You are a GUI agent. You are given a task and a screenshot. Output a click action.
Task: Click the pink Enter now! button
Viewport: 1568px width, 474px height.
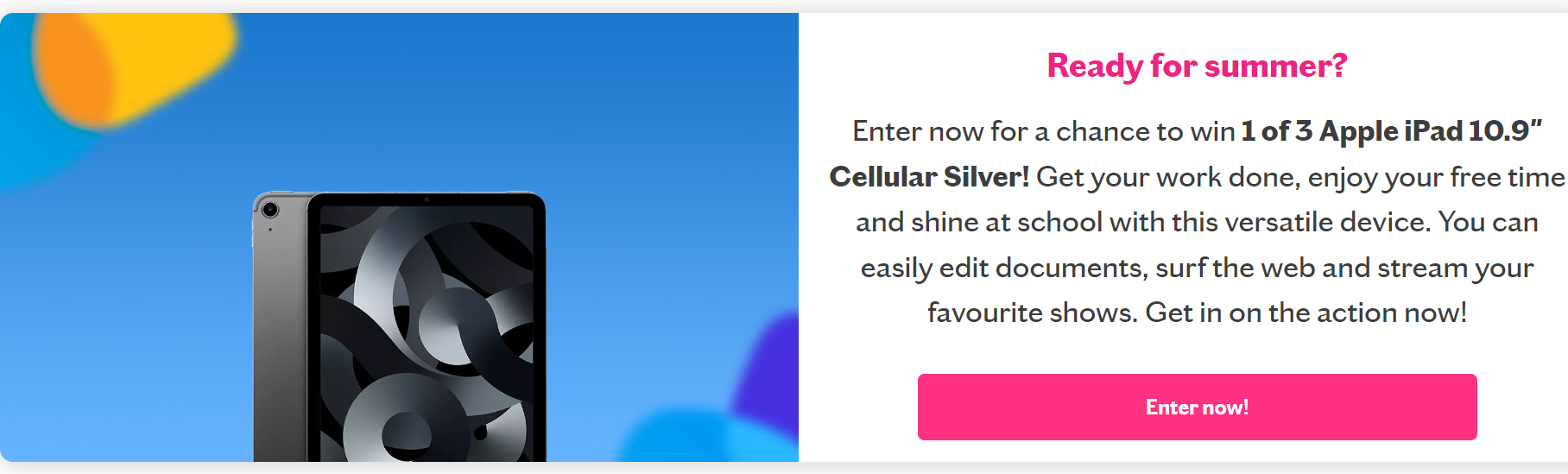coord(1197,407)
